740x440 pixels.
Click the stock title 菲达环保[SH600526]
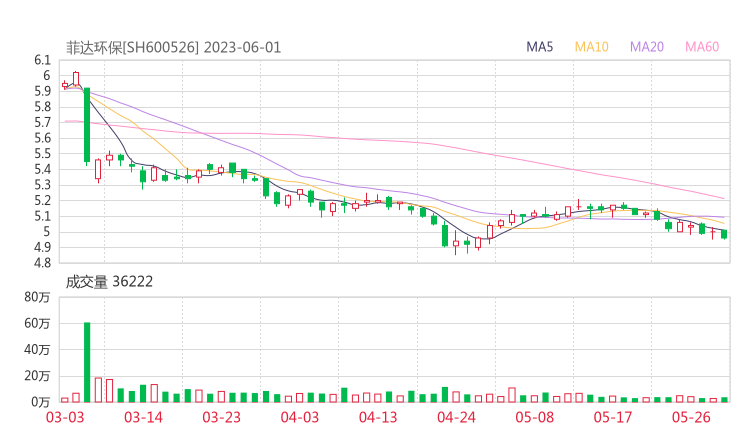(x=133, y=48)
